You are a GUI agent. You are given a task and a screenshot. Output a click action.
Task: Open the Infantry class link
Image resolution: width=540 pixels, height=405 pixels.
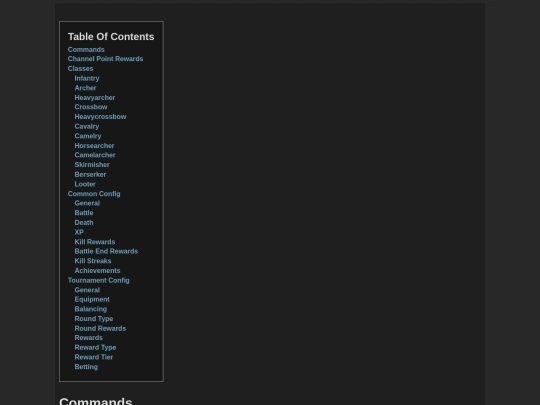[x=87, y=78]
